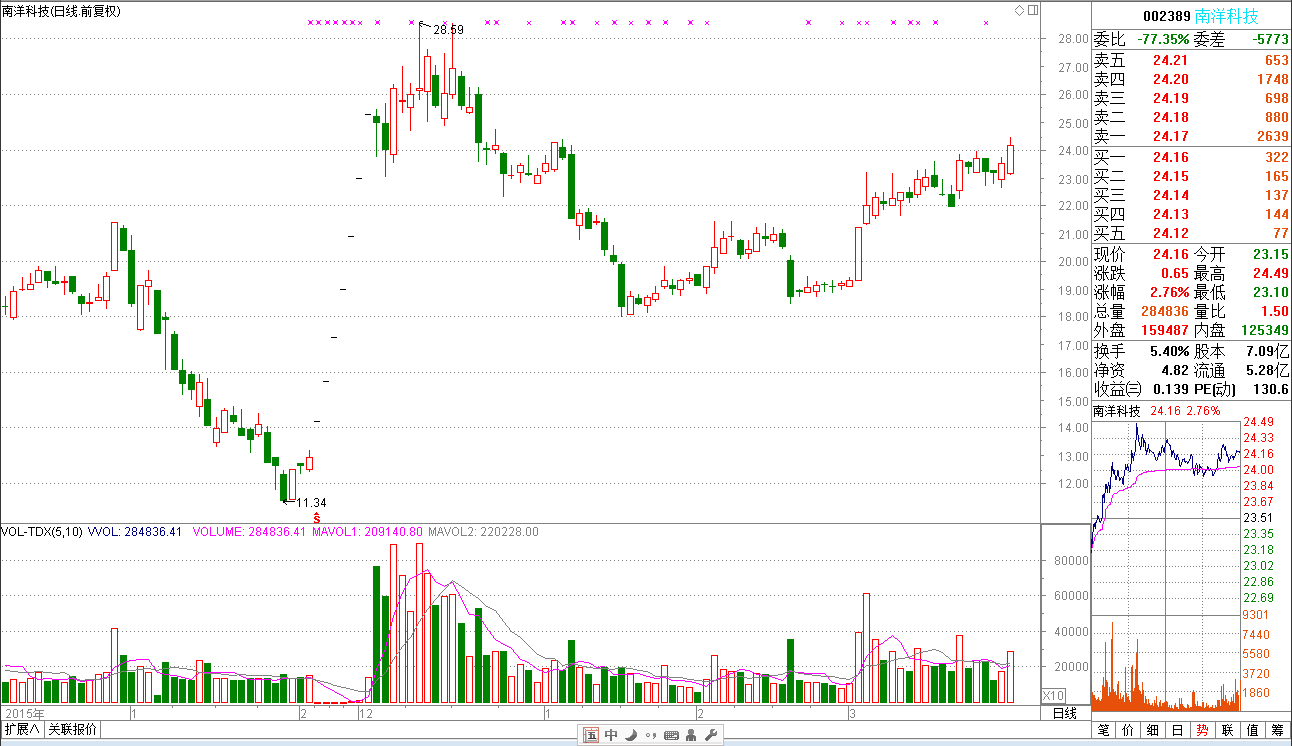Click the IME 五 input method icon

pyautogui.click(x=591, y=736)
